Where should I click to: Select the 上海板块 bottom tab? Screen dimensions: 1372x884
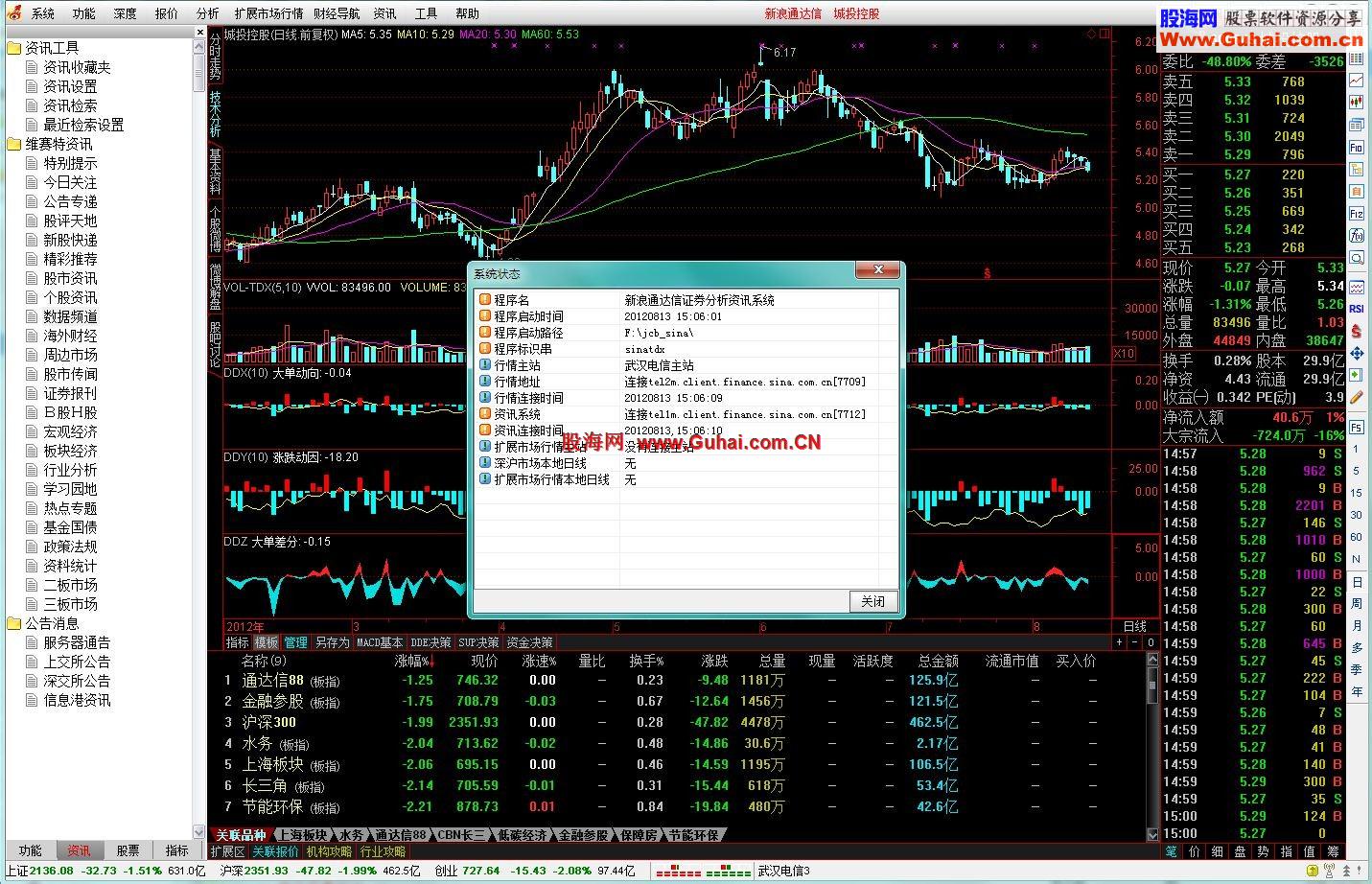[303, 835]
